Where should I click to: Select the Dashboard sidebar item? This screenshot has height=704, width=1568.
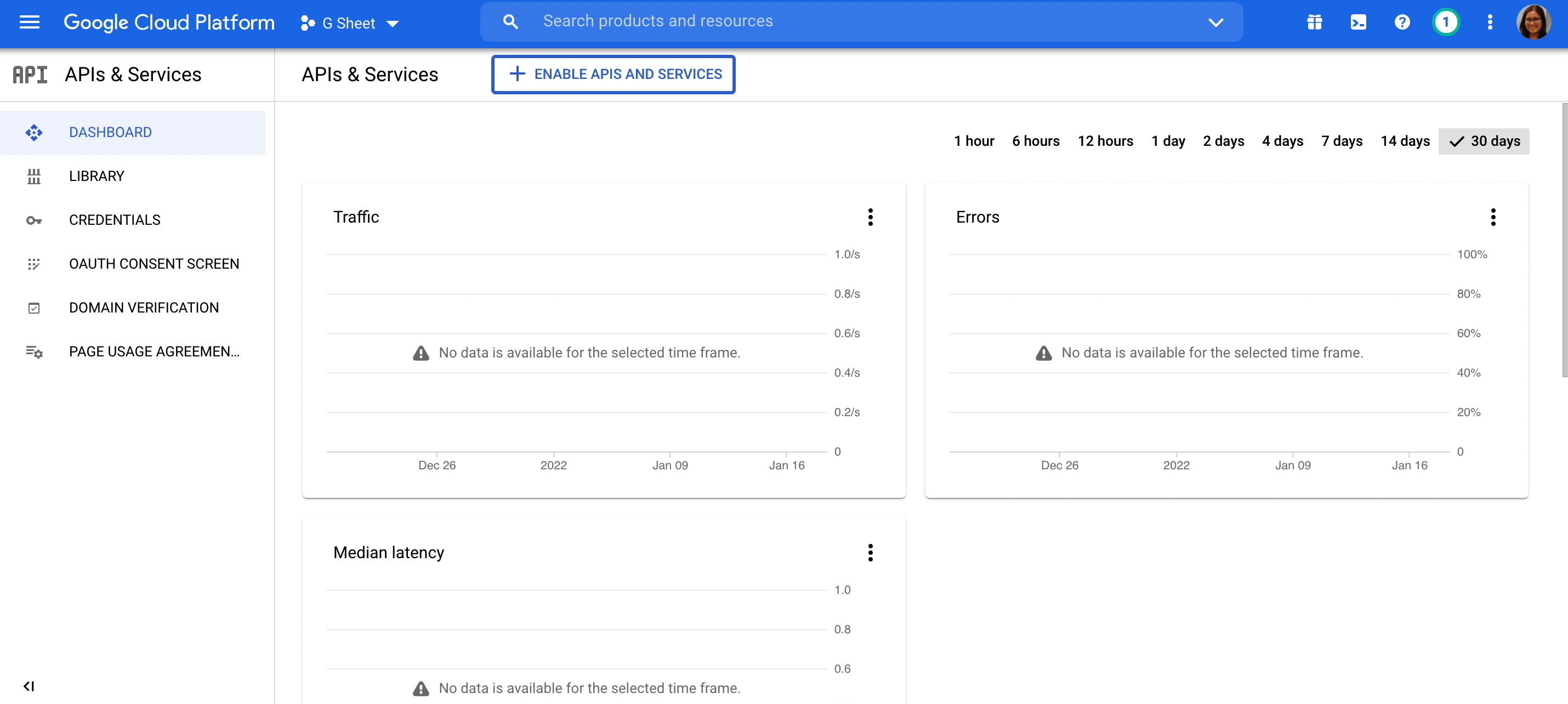pos(133,132)
